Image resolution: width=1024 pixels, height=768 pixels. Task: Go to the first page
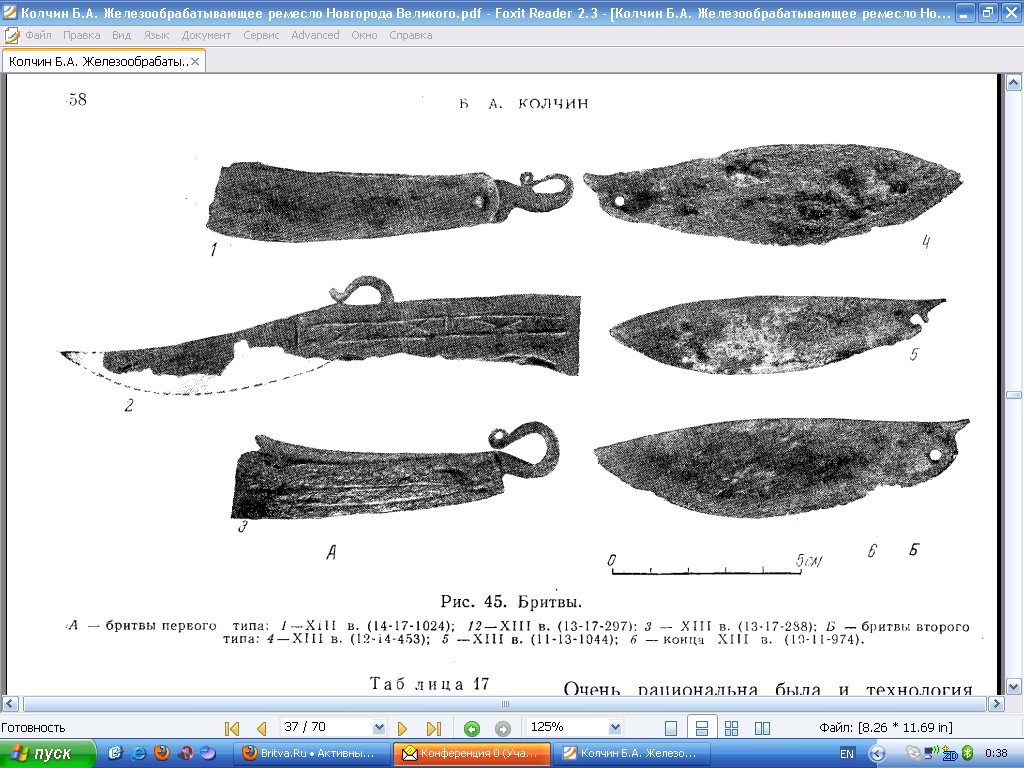(232, 728)
